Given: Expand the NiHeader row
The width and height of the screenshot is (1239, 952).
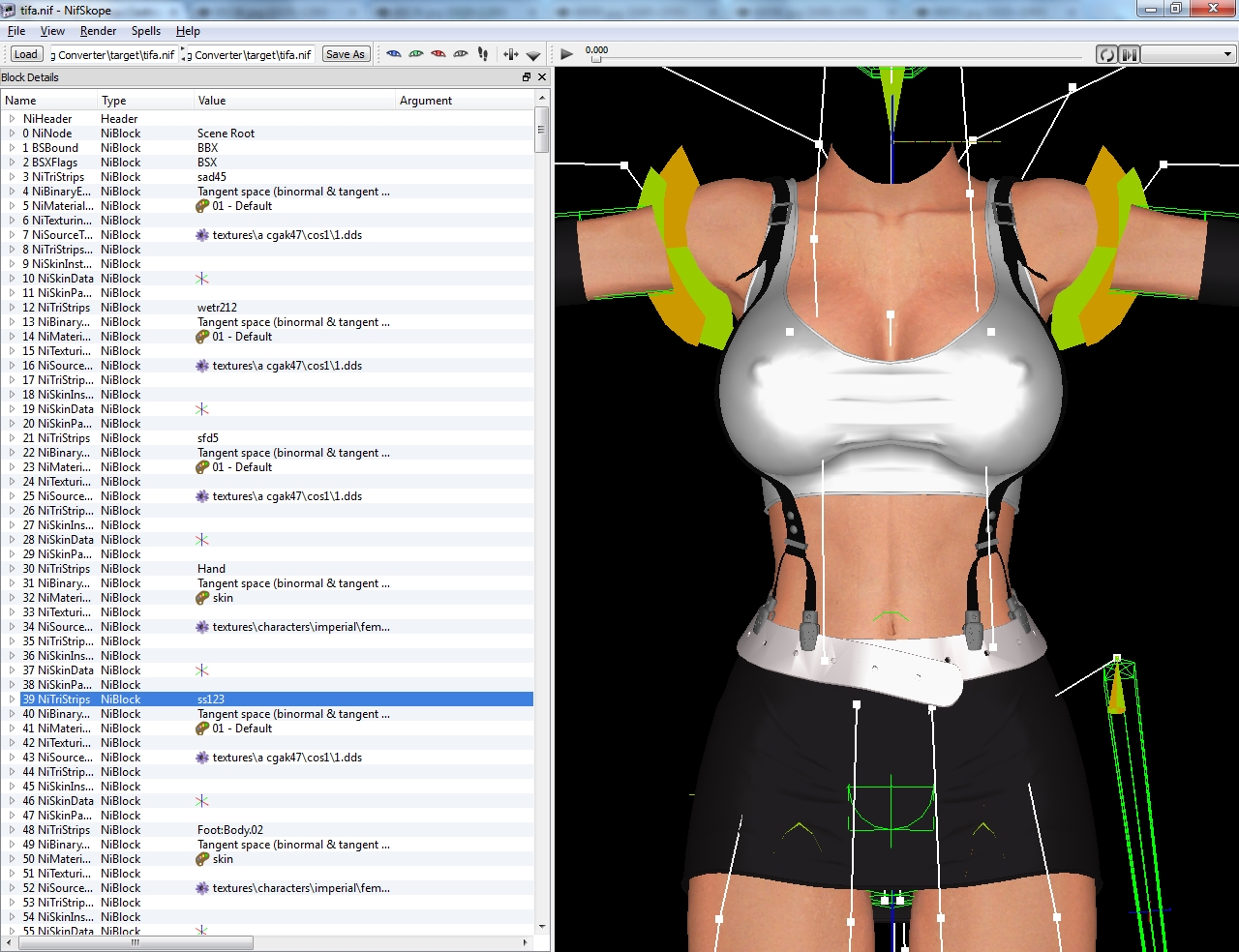Looking at the screenshot, I should 12,119.
